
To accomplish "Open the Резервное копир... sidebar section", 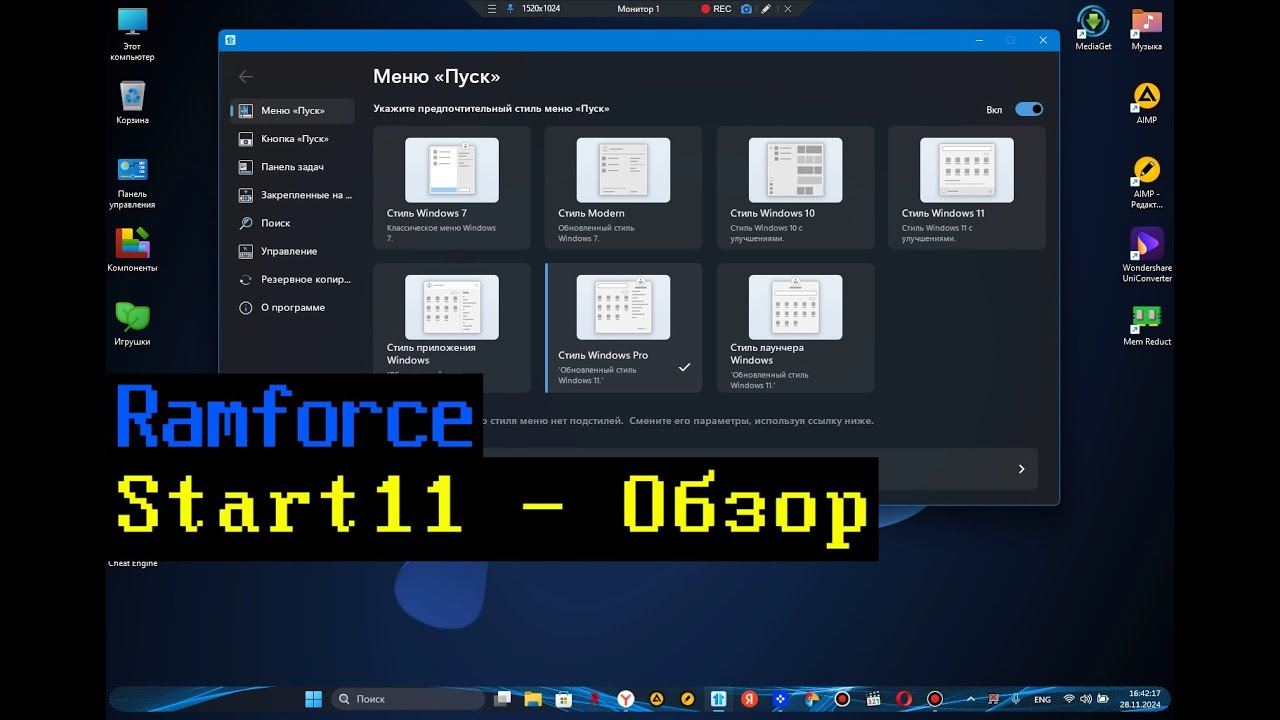I will click(292, 280).
